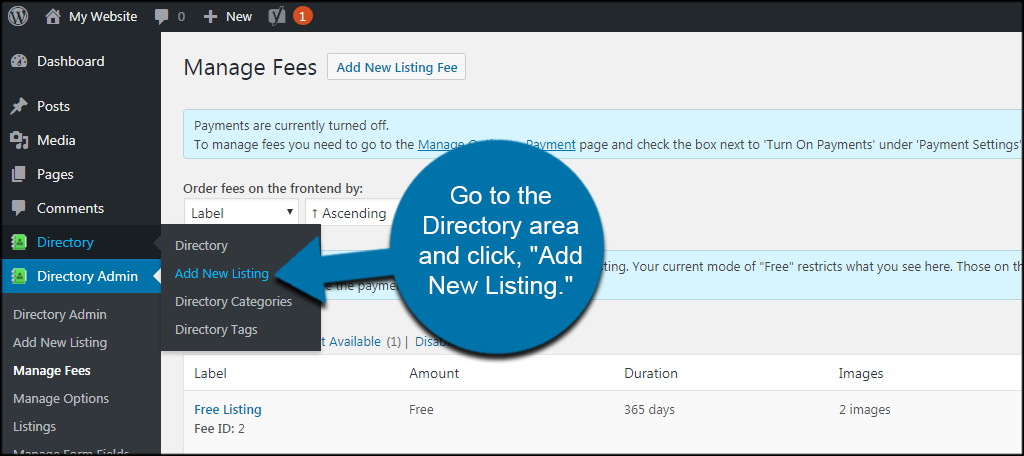Select Directory Tags in the flyout menu

pyautogui.click(x=216, y=329)
